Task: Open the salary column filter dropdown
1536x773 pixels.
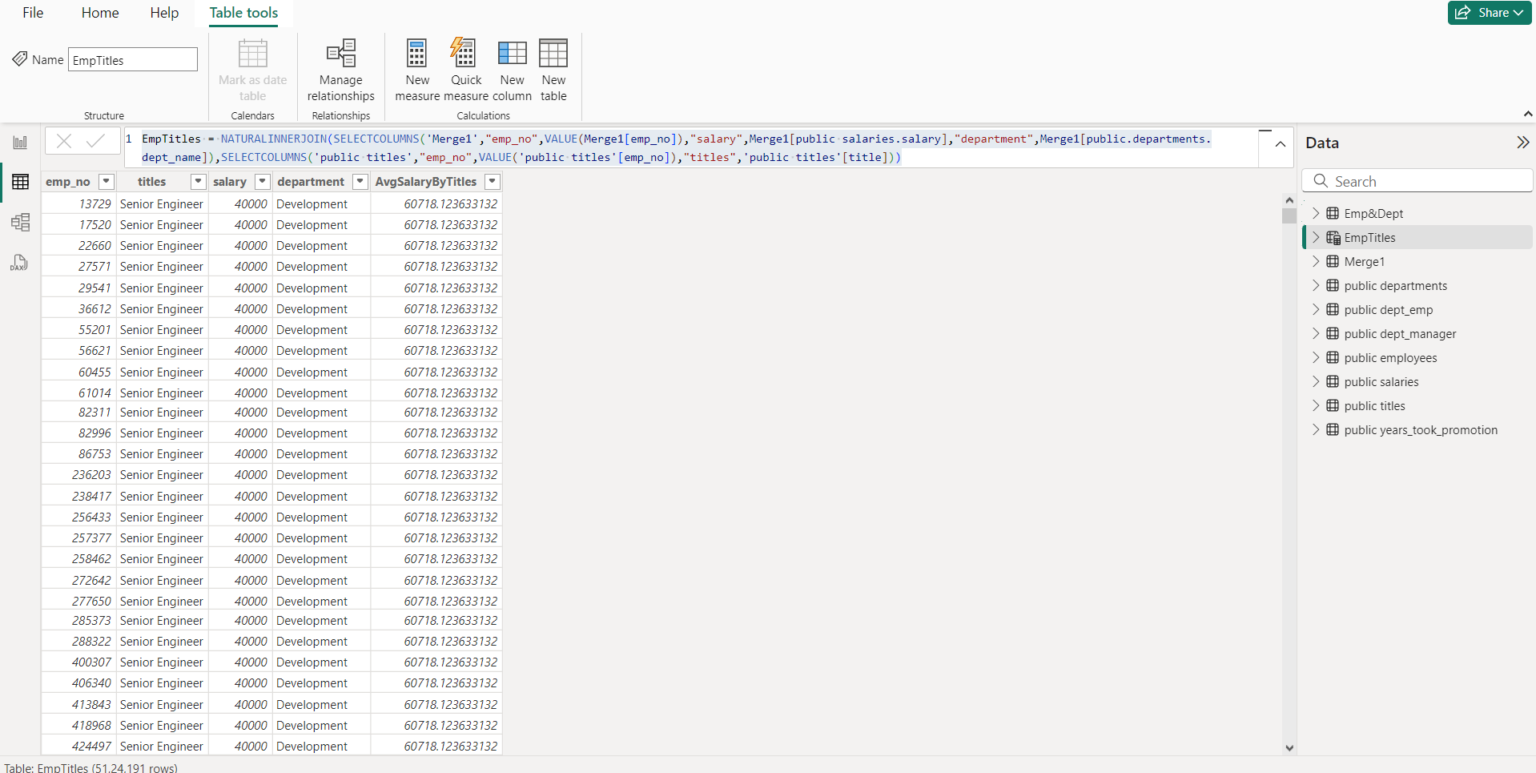Action: click(261, 181)
